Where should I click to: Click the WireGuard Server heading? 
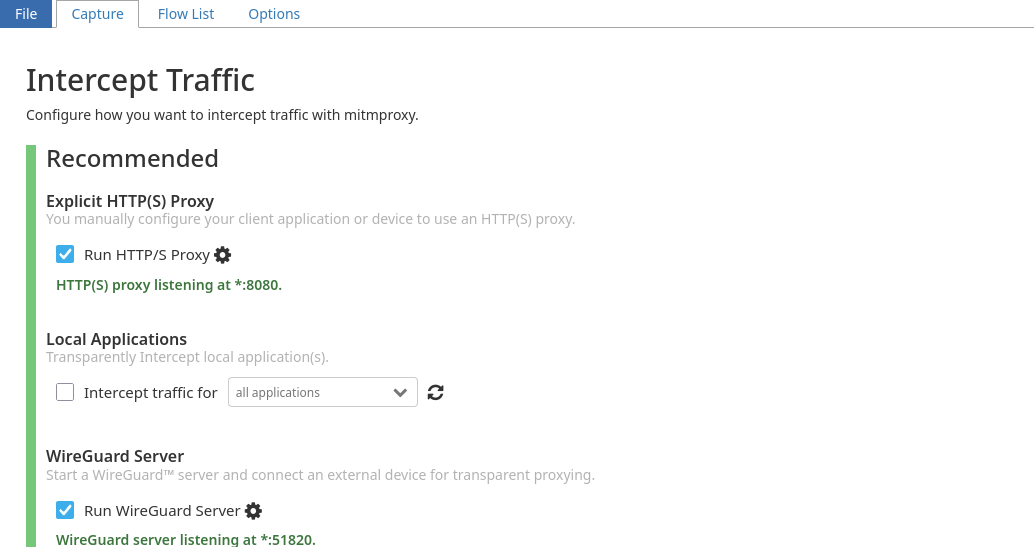[x=115, y=457]
